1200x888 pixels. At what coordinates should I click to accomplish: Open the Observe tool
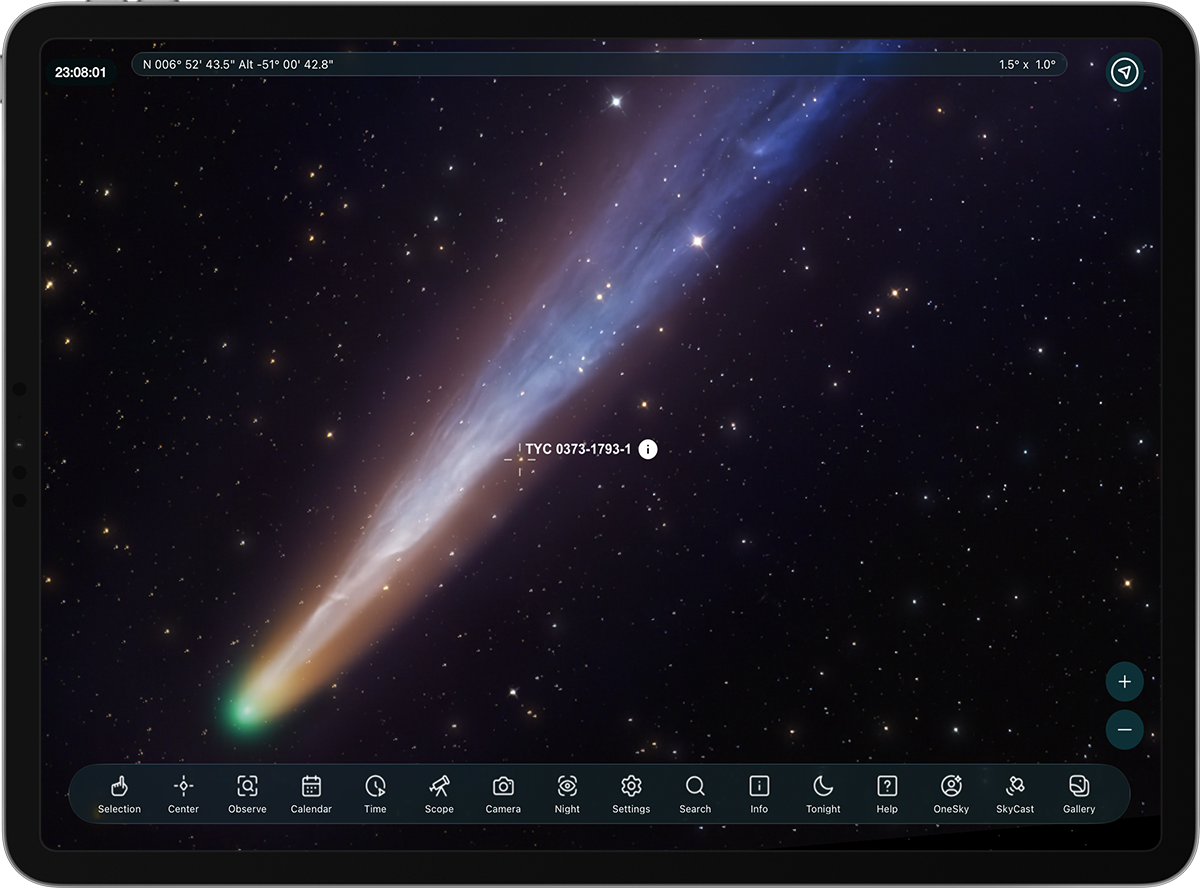click(x=247, y=794)
